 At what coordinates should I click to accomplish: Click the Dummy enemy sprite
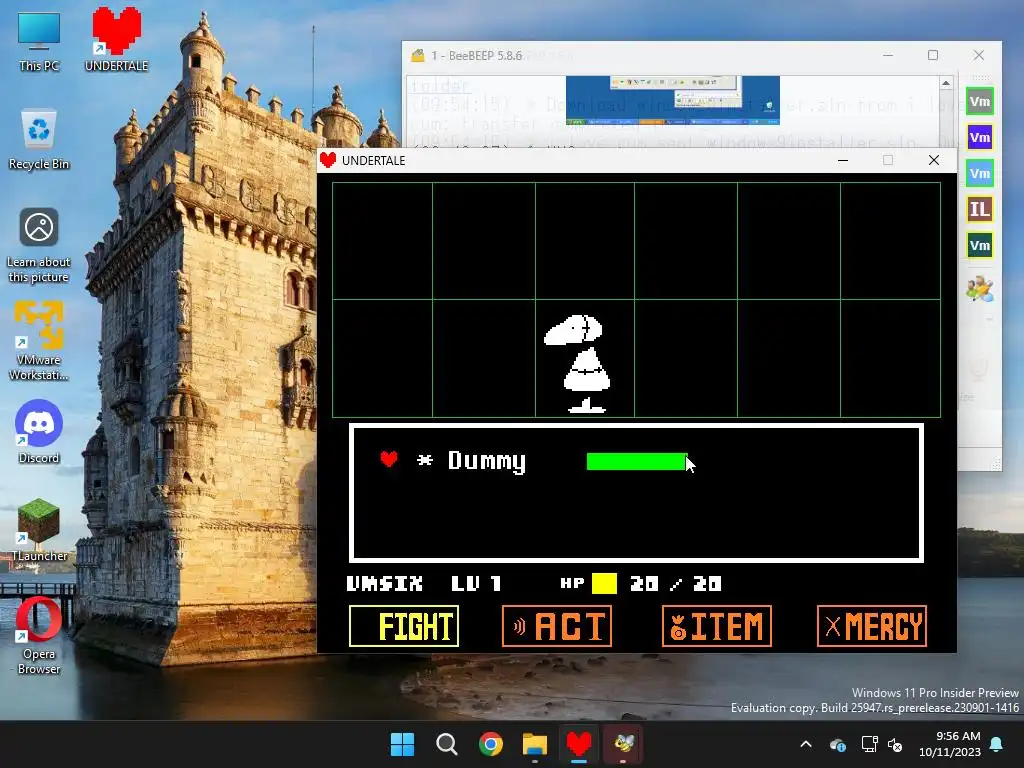click(x=578, y=363)
